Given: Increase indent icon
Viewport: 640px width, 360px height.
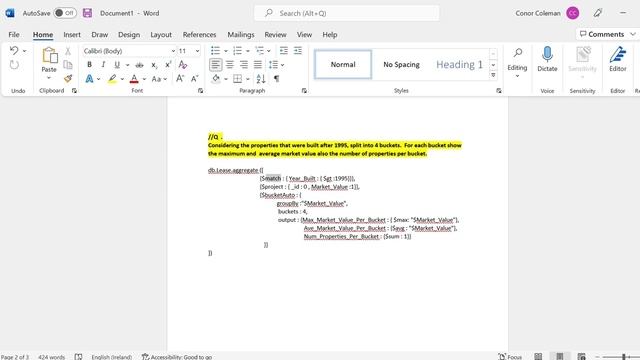Looking at the screenshot, I should [x=298, y=51].
